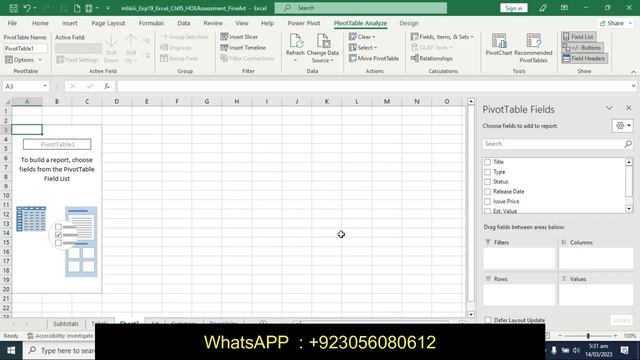The height and width of the screenshot is (360, 640).
Task: Open the notification center icon
Action: coord(624,350)
